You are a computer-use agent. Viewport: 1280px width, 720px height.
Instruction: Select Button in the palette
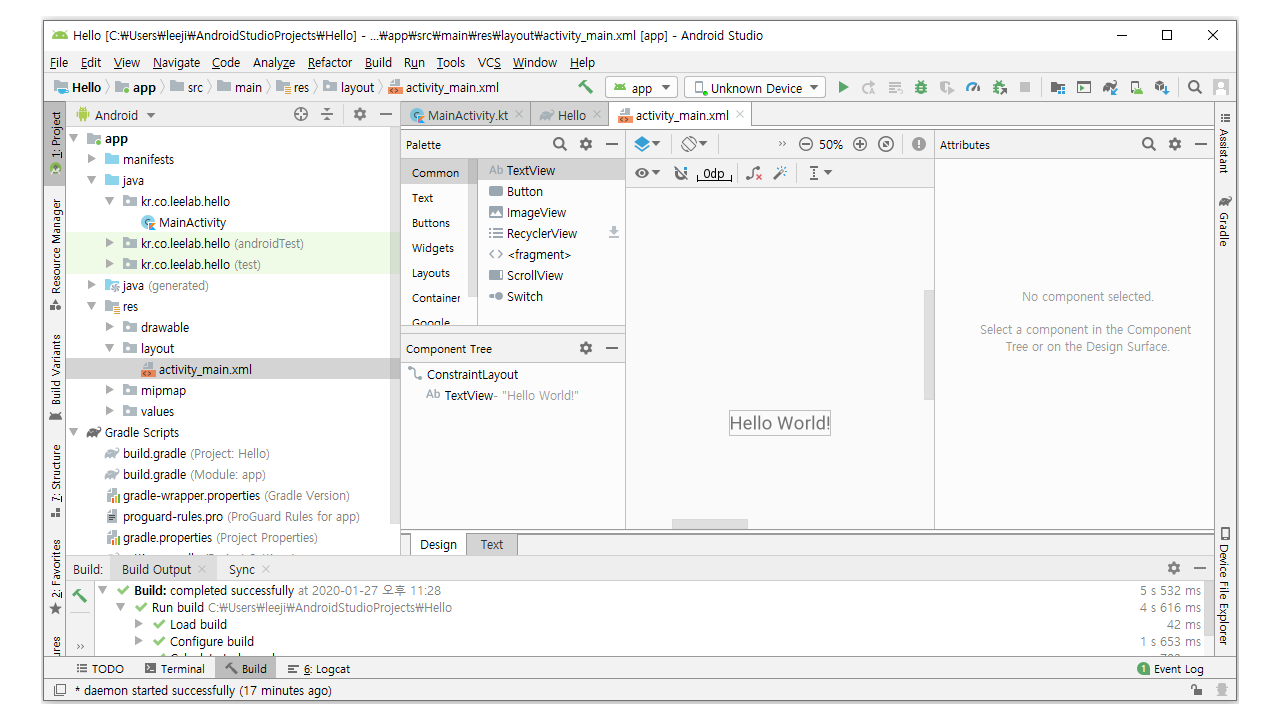(x=524, y=191)
